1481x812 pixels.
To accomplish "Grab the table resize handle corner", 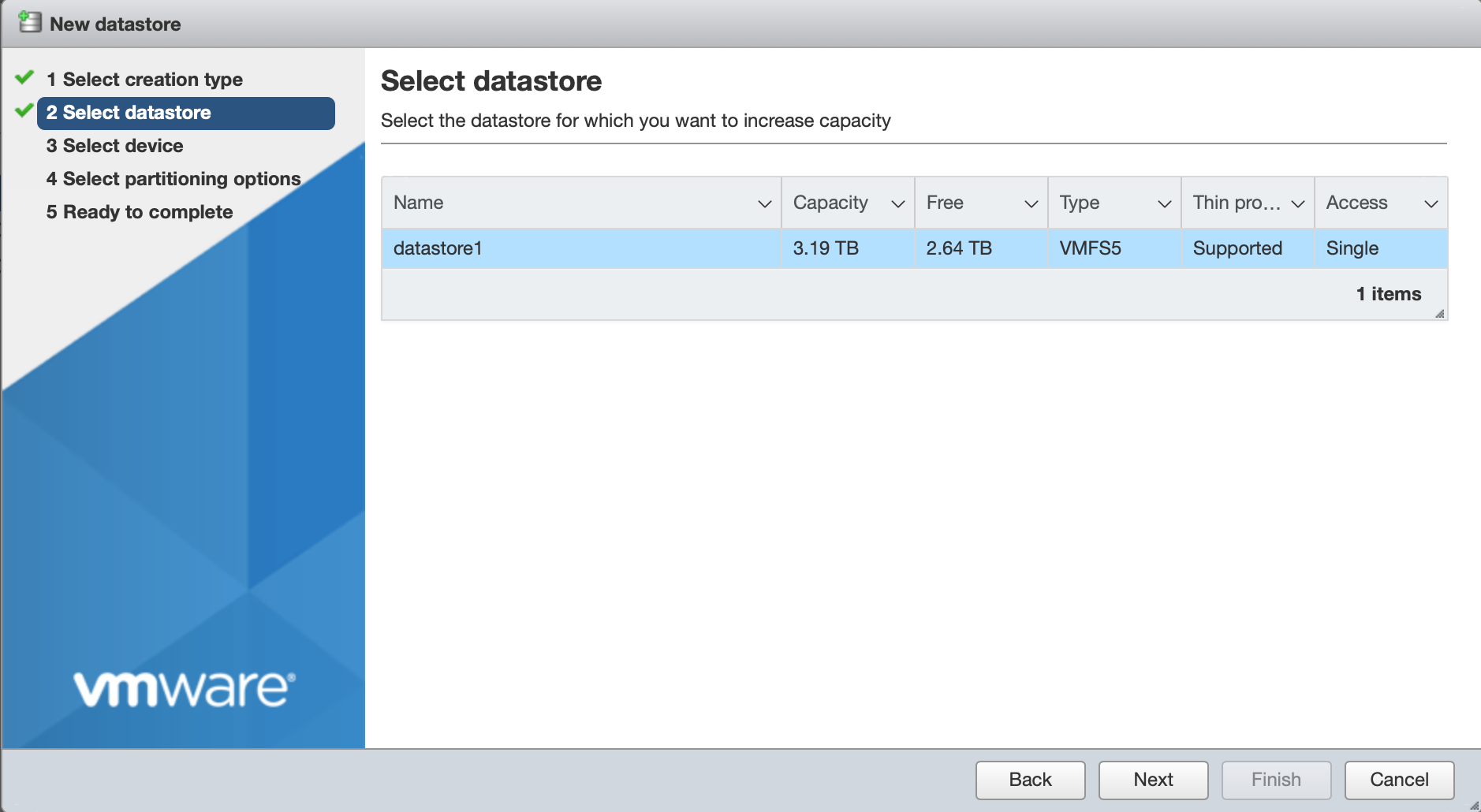I will (x=1439, y=313).
